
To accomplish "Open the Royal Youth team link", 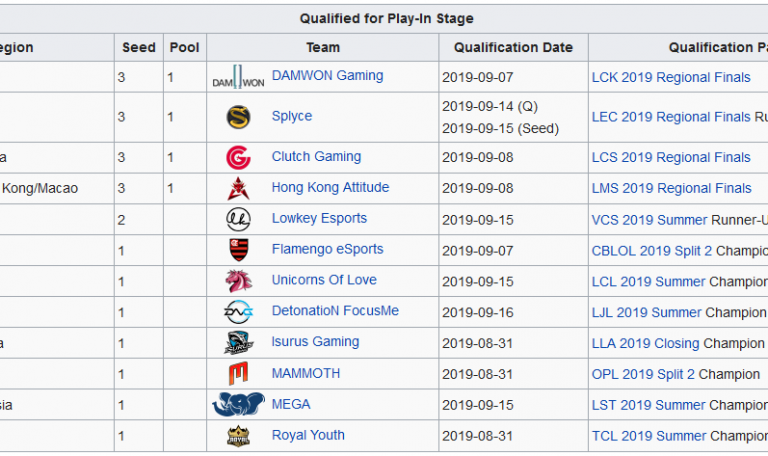I will click(308, 435).
